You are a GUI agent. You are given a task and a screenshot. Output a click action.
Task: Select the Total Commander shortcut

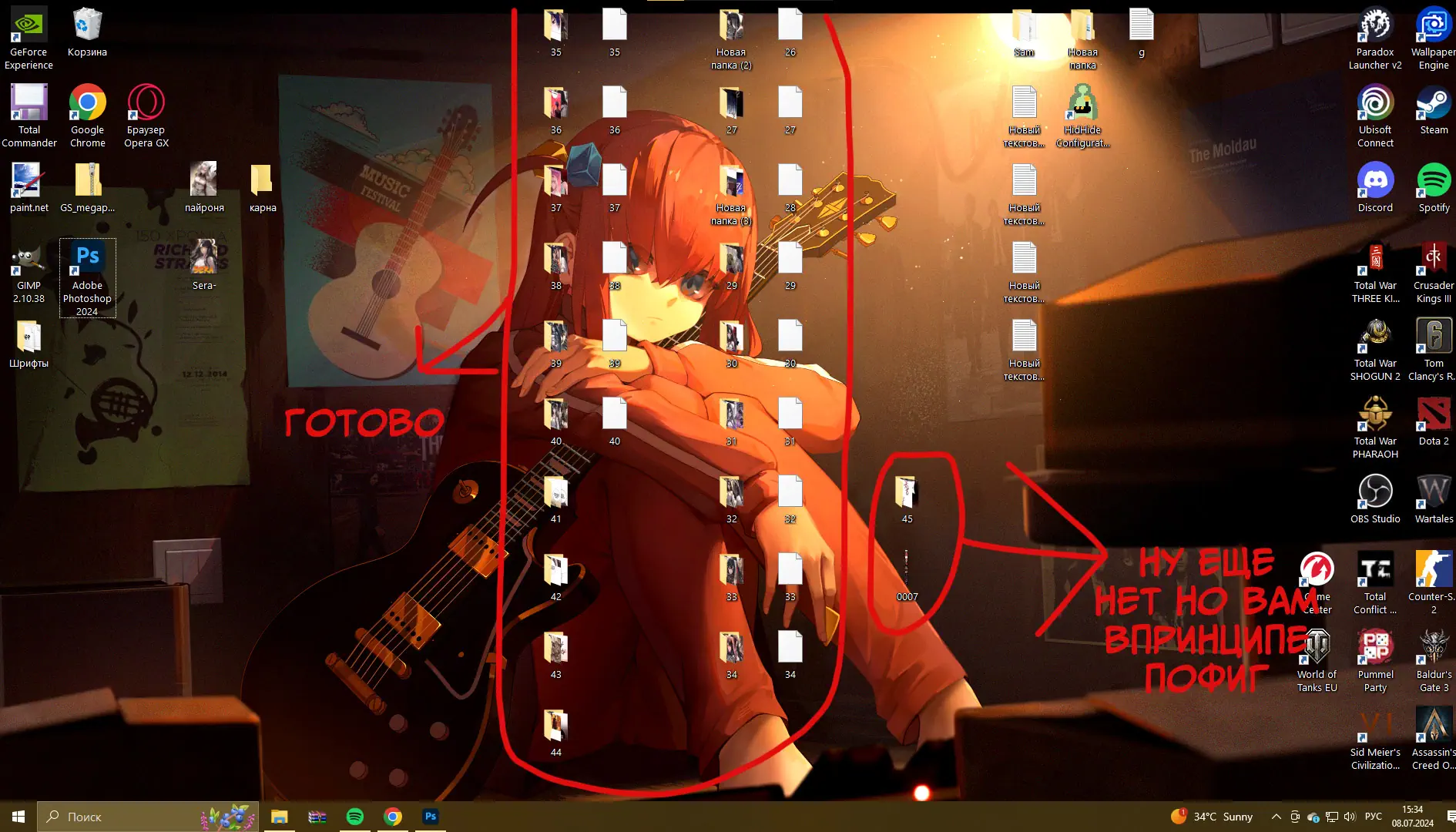[x=29, y=105]
